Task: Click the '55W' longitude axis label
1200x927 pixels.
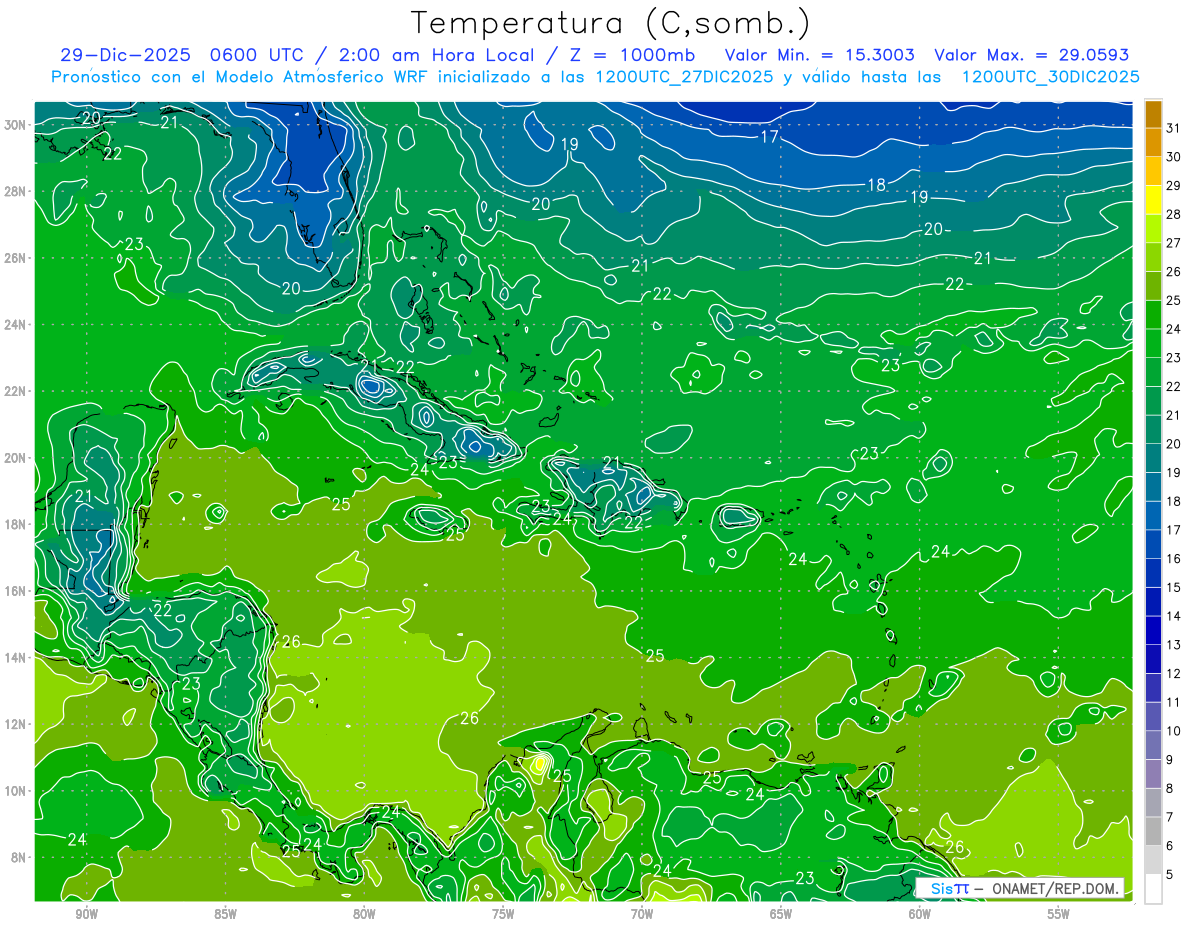Action: (1059, 914)
